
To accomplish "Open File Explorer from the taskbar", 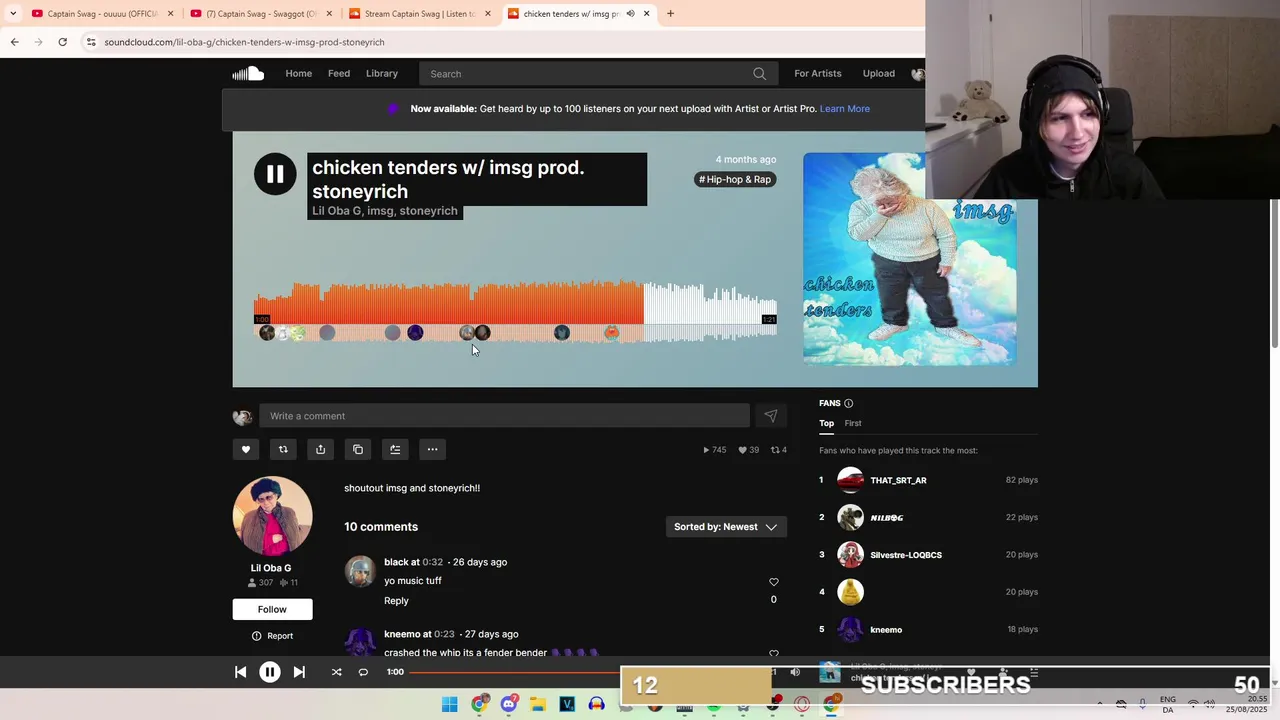I will (538, 704).
